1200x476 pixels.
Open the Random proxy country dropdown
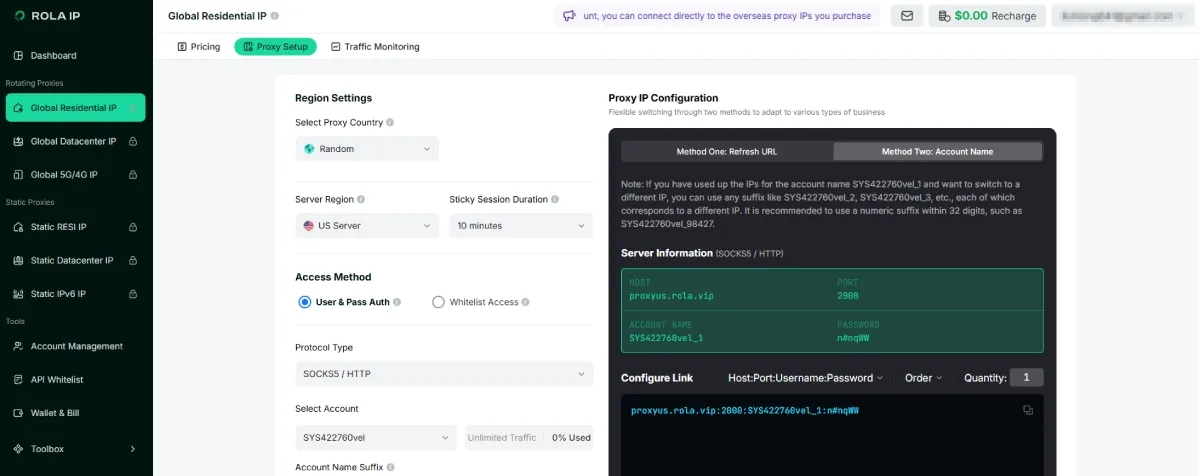coord(367,149)
